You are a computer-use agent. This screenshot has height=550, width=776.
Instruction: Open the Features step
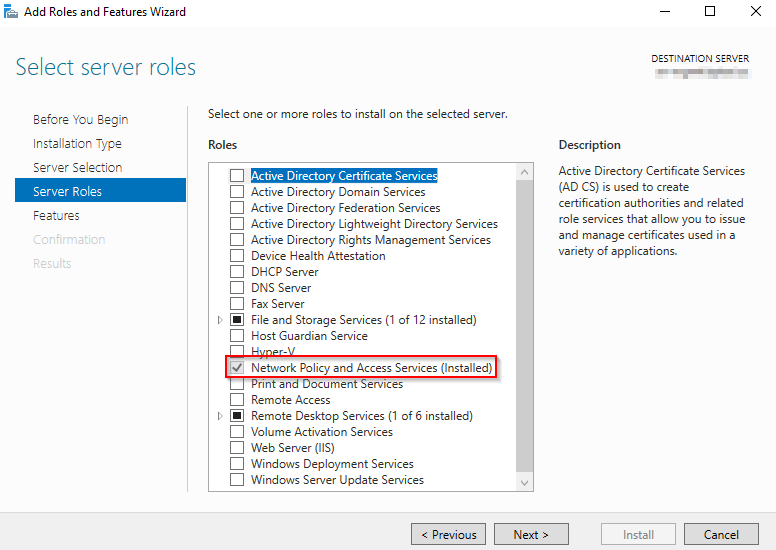tap(56, 216)
